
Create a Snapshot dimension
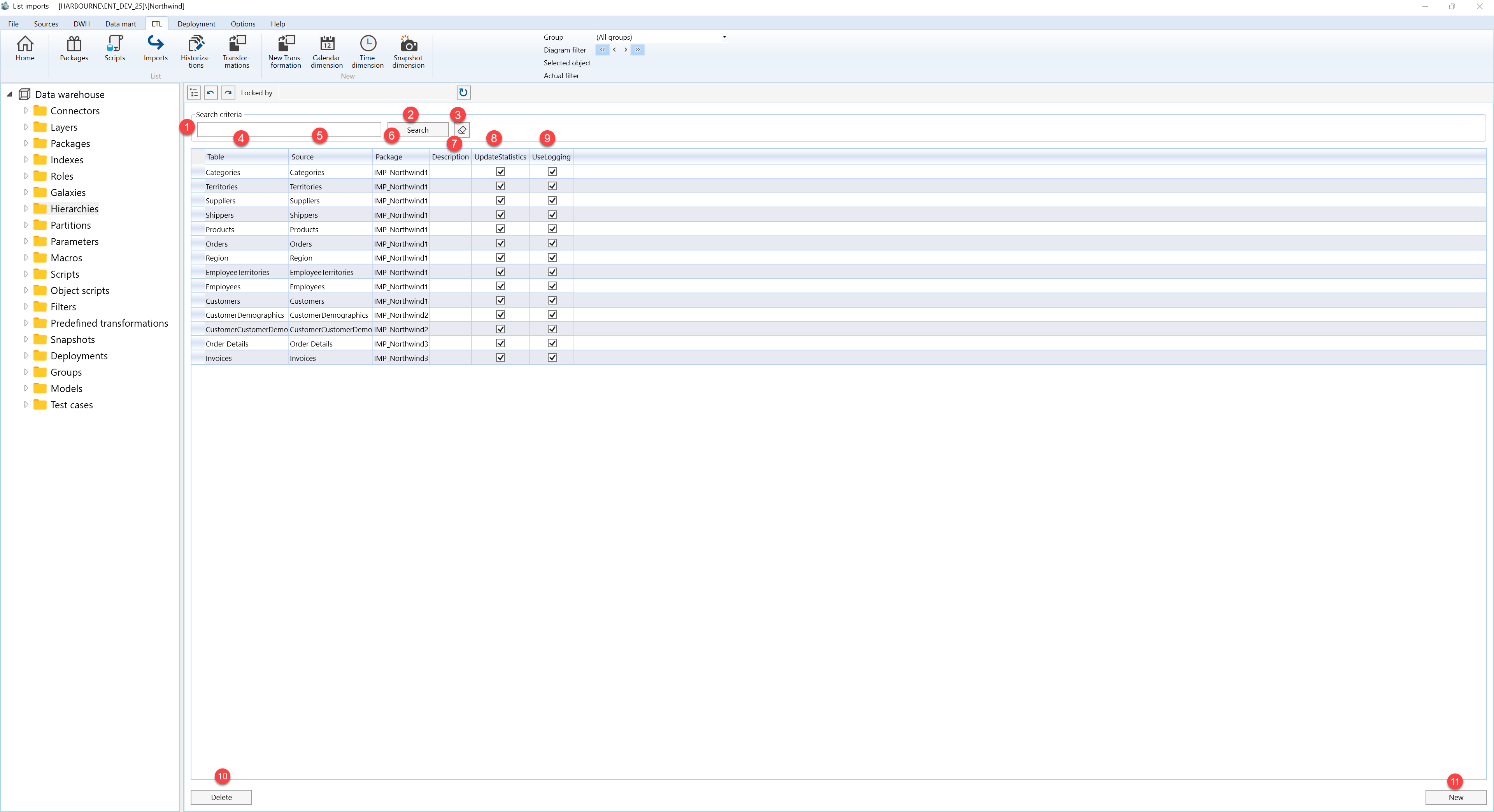point(408,52)
